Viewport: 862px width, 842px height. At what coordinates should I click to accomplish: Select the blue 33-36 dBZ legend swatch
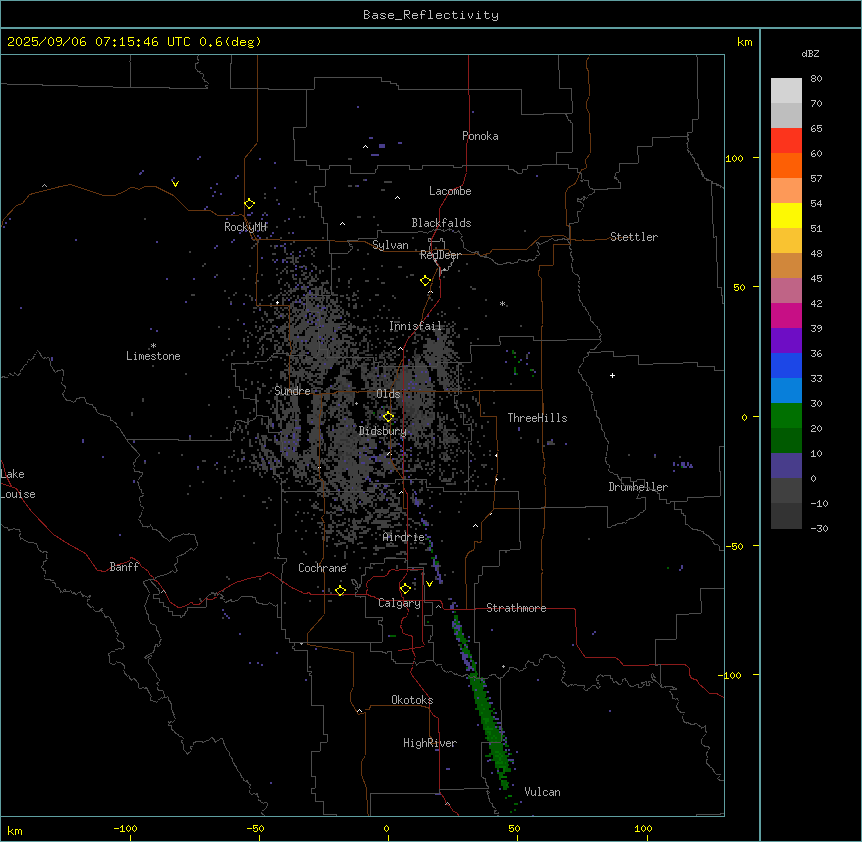[786, 365]
